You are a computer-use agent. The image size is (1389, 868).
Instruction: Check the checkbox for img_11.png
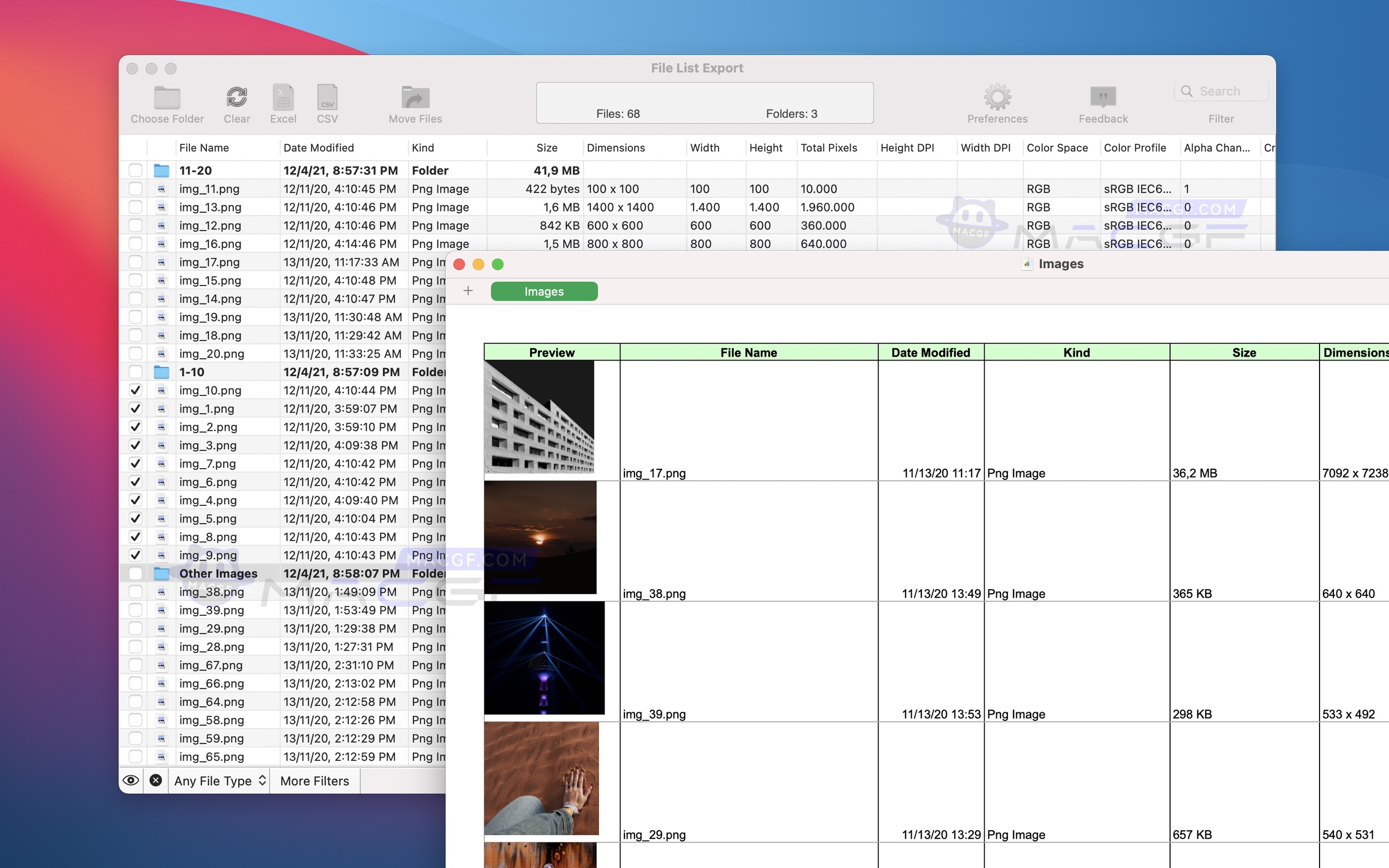(x=136, y=188)
